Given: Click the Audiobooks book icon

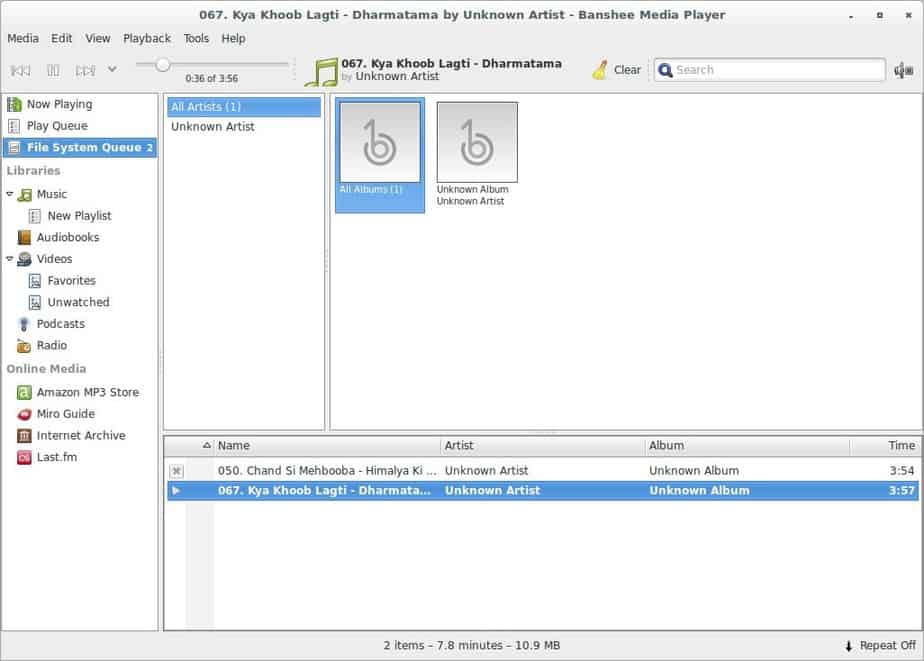Looking at the screenshot, I should [x=24, y=237].
